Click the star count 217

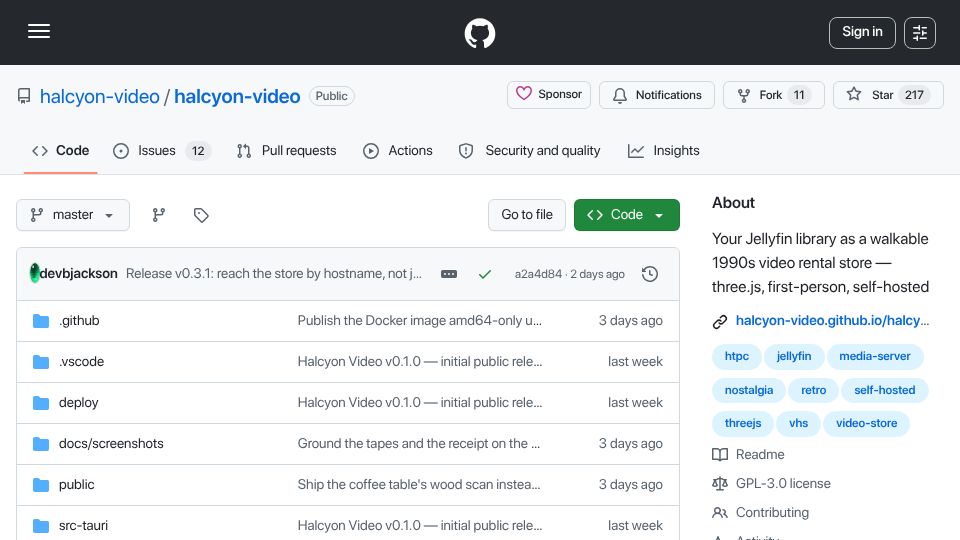point(914,95)
